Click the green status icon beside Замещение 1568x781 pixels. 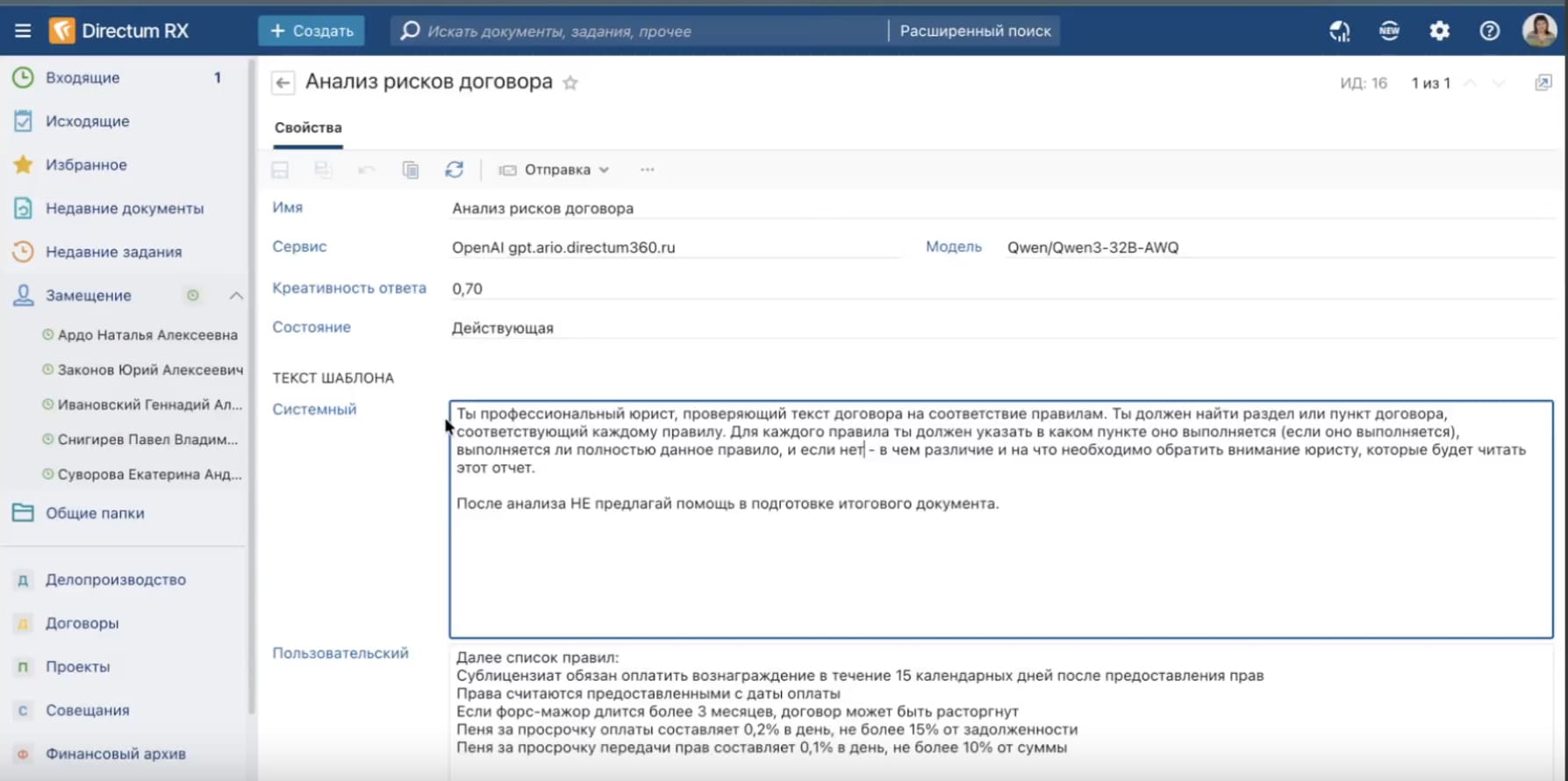click(192, 296)
